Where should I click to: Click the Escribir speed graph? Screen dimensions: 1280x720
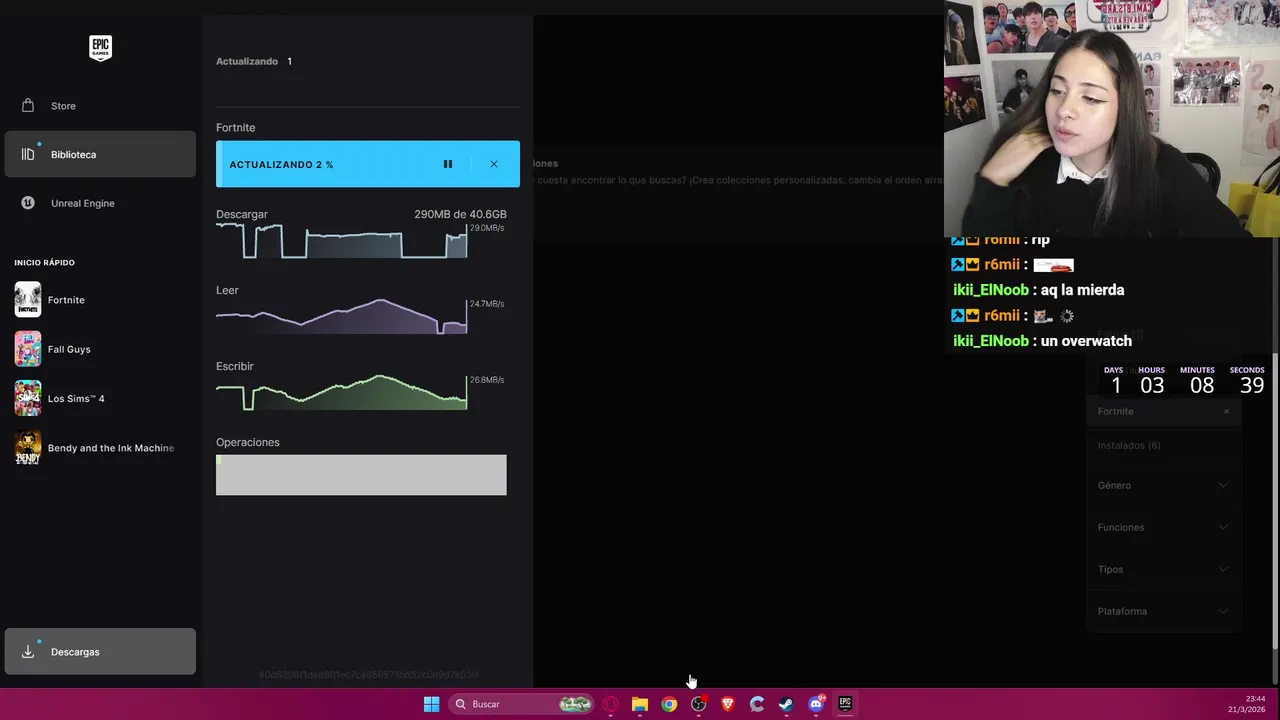tap(342, 392)
